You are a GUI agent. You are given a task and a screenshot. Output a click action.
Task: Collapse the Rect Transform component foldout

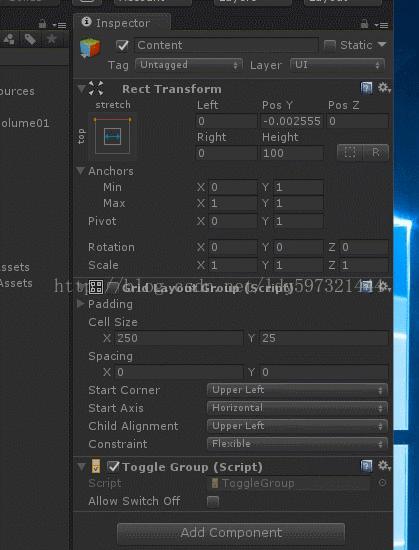pyautogui.click(x=81, y=89)
